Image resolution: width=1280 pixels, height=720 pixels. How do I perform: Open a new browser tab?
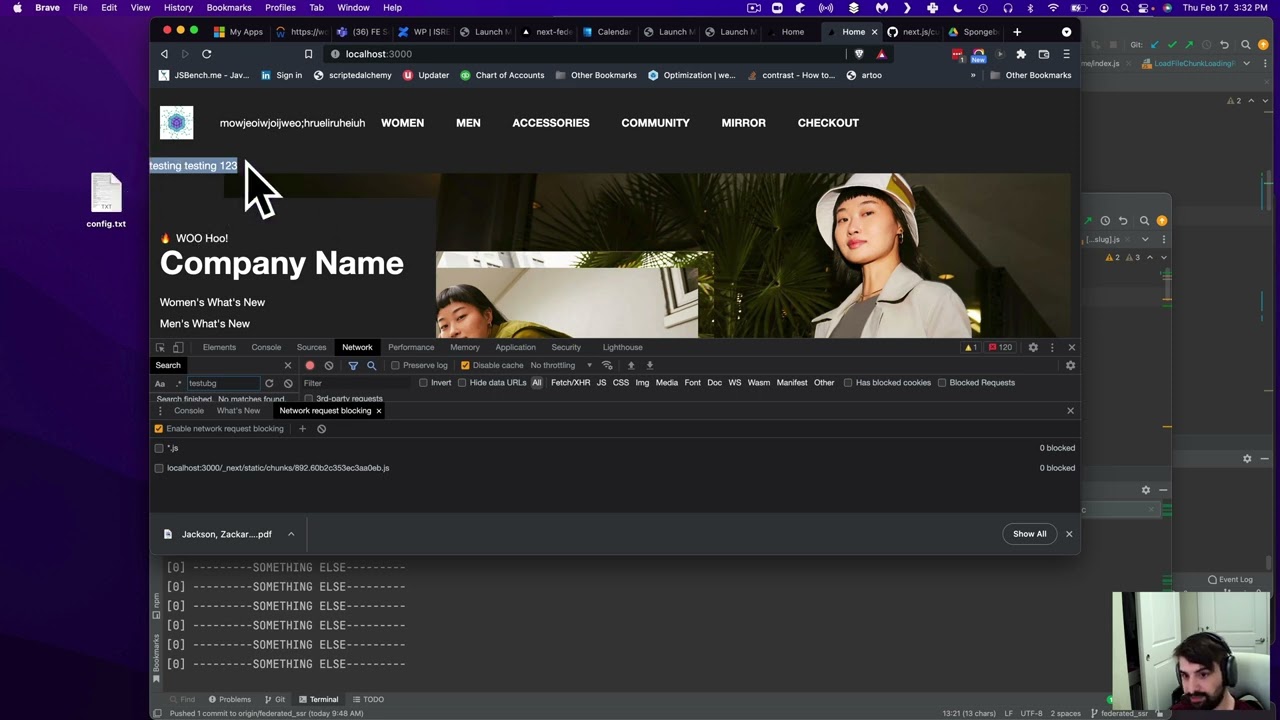point(1017,32)
